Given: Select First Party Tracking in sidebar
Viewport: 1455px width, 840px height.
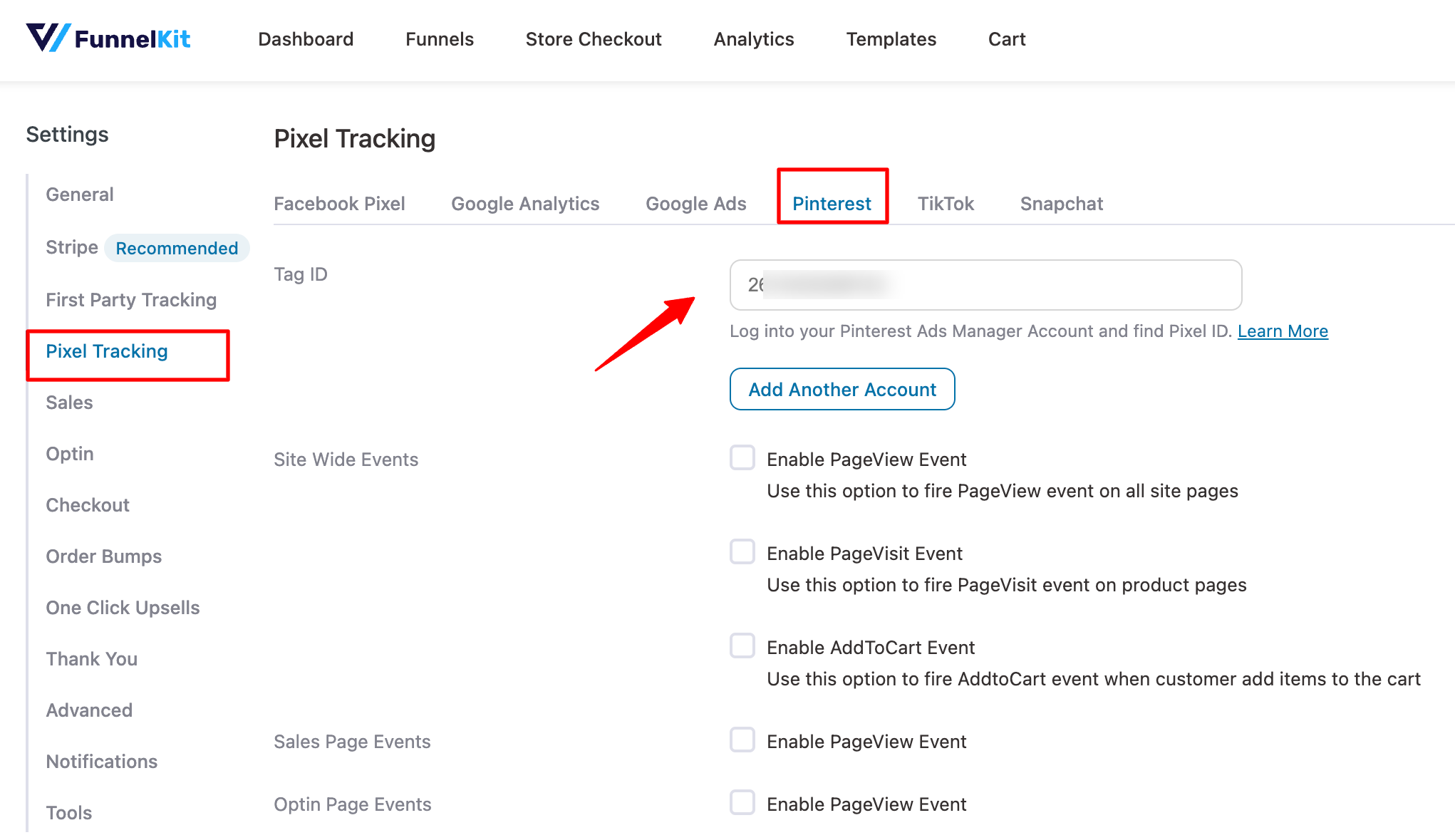Looking at the screenshot, I should 131,300.
